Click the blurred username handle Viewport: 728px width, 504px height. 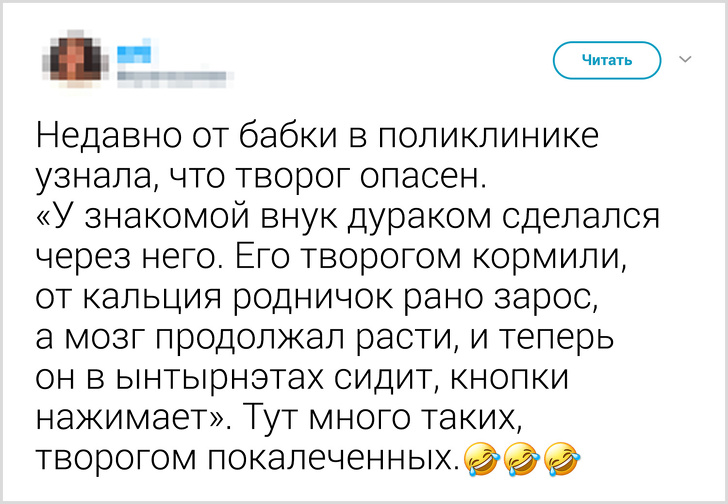(x=170, y=72)
